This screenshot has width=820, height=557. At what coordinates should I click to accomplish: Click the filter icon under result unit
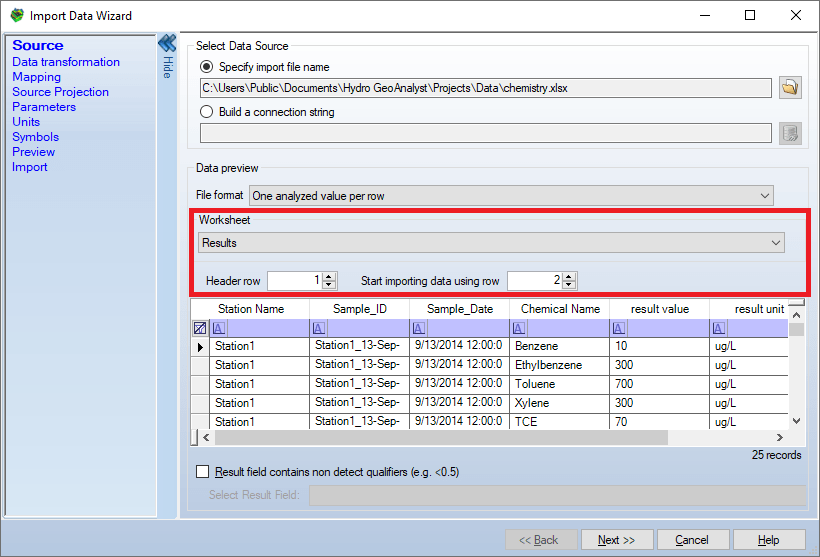(719, 328)
